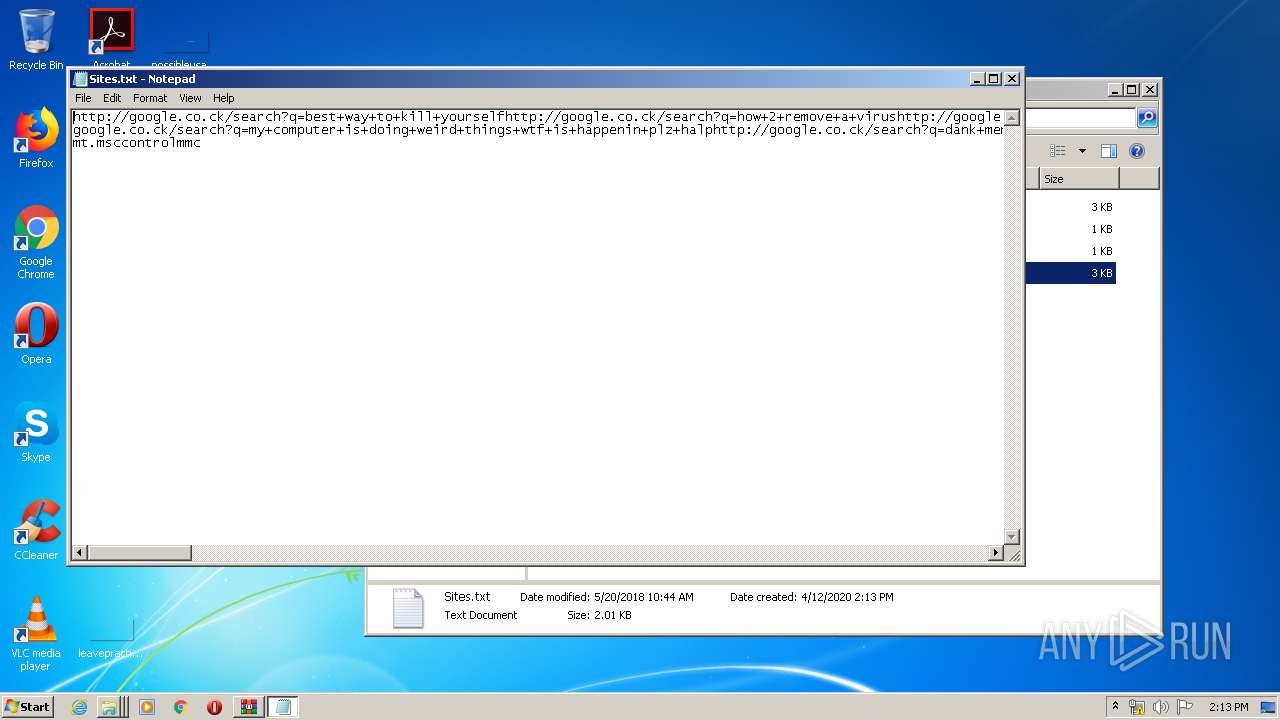
Task: Open the Notepad Format menu
Action: 150,98
